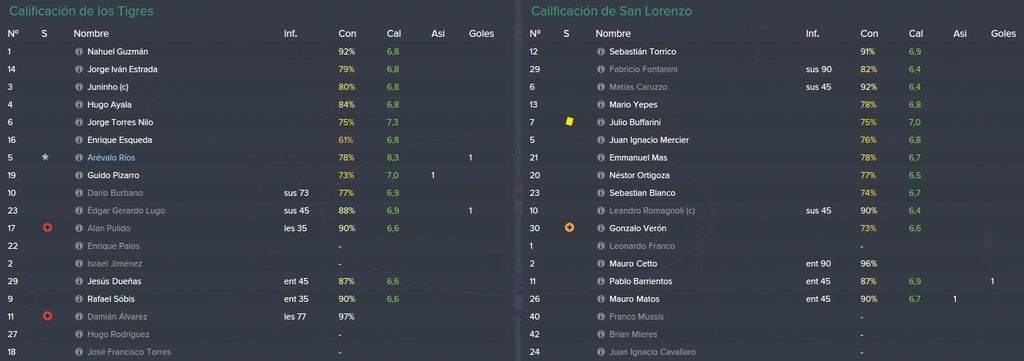Open Arévalo Ríos player profile
This screenshot has width=1024, height=361.
click(111, 157)
